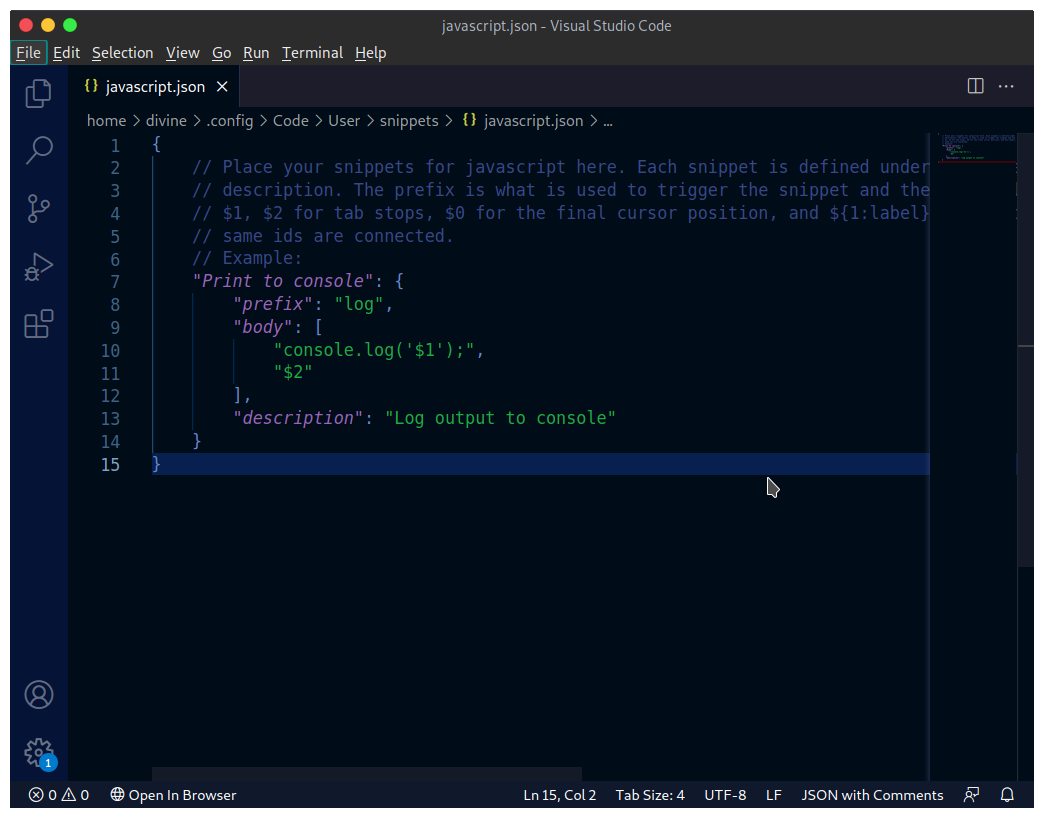Click the "Print to console" key text
Viewport: 1044px width, 818px height.
tap(283, 281)
